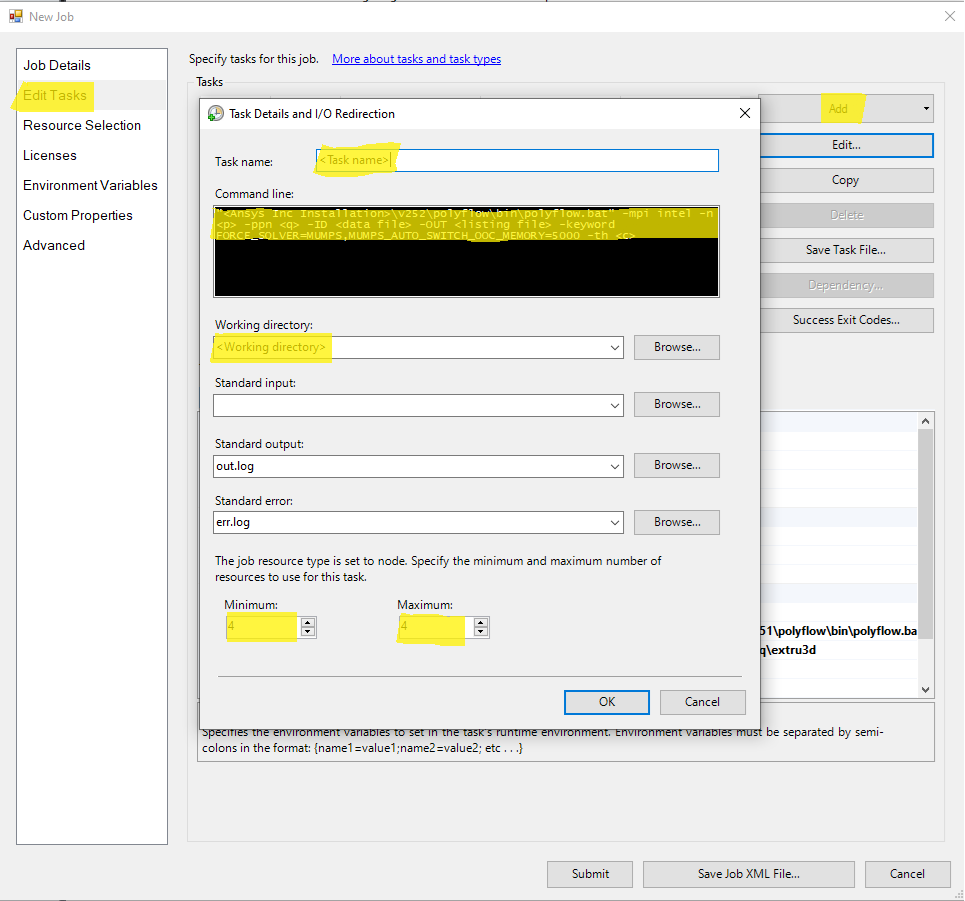Open the Add button dropdown arrow
The image size is (965, 901).
point(926,109)
